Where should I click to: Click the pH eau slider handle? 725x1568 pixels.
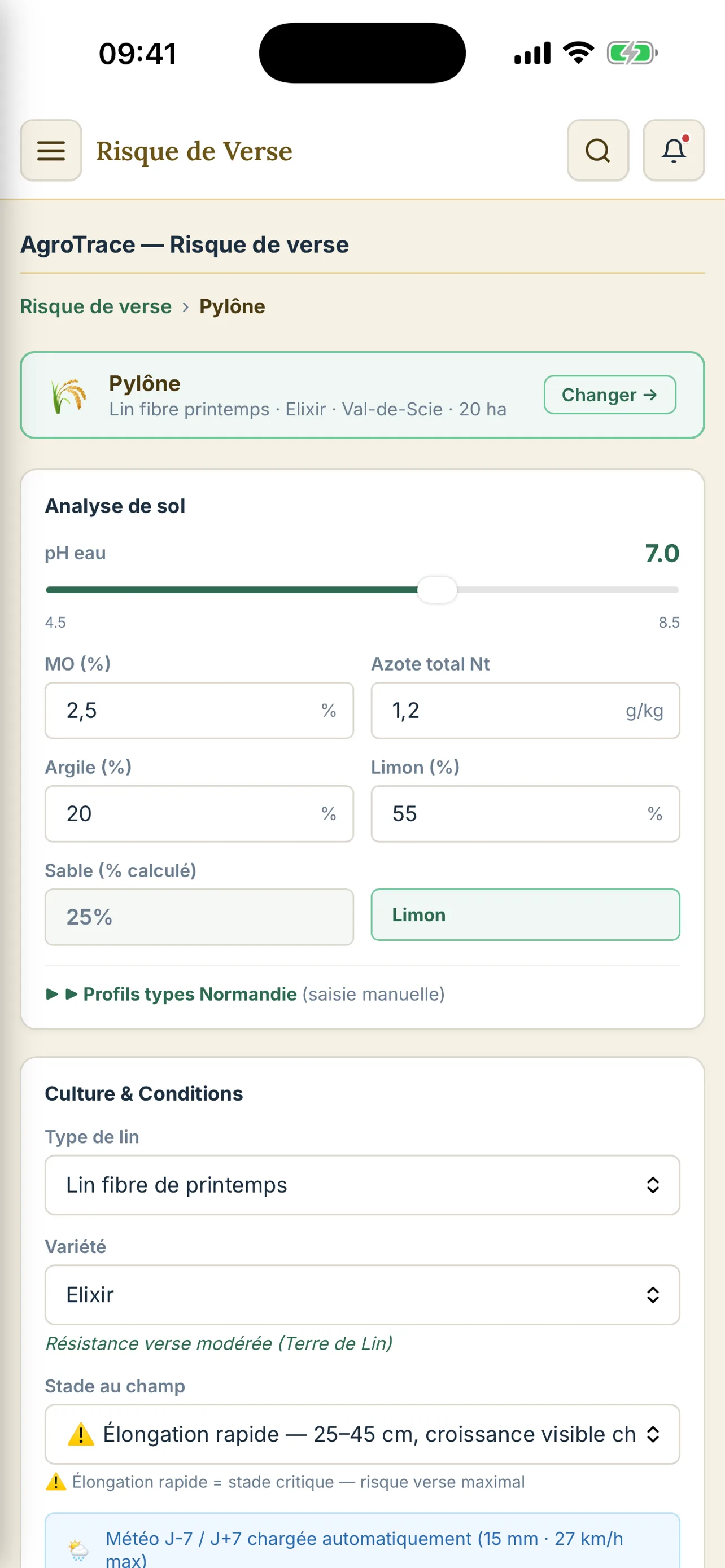(x=437, y=590)
